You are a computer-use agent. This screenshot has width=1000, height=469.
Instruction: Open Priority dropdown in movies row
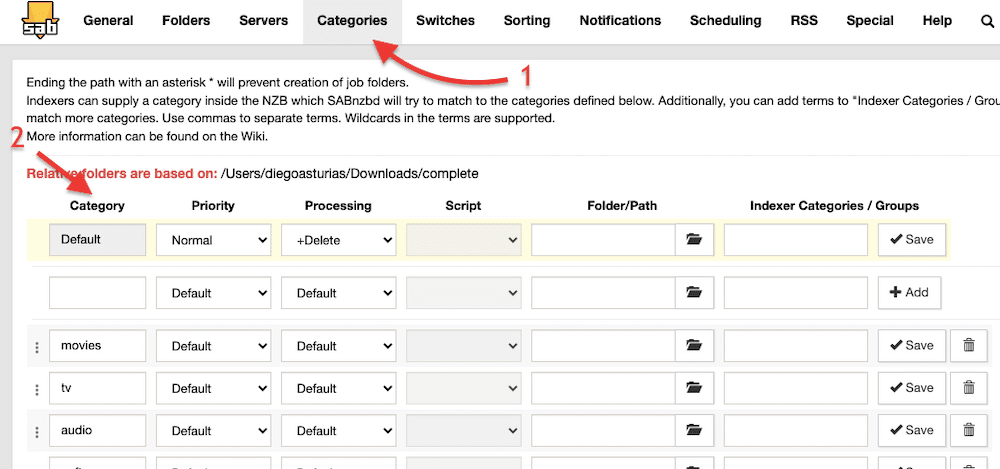213,346
